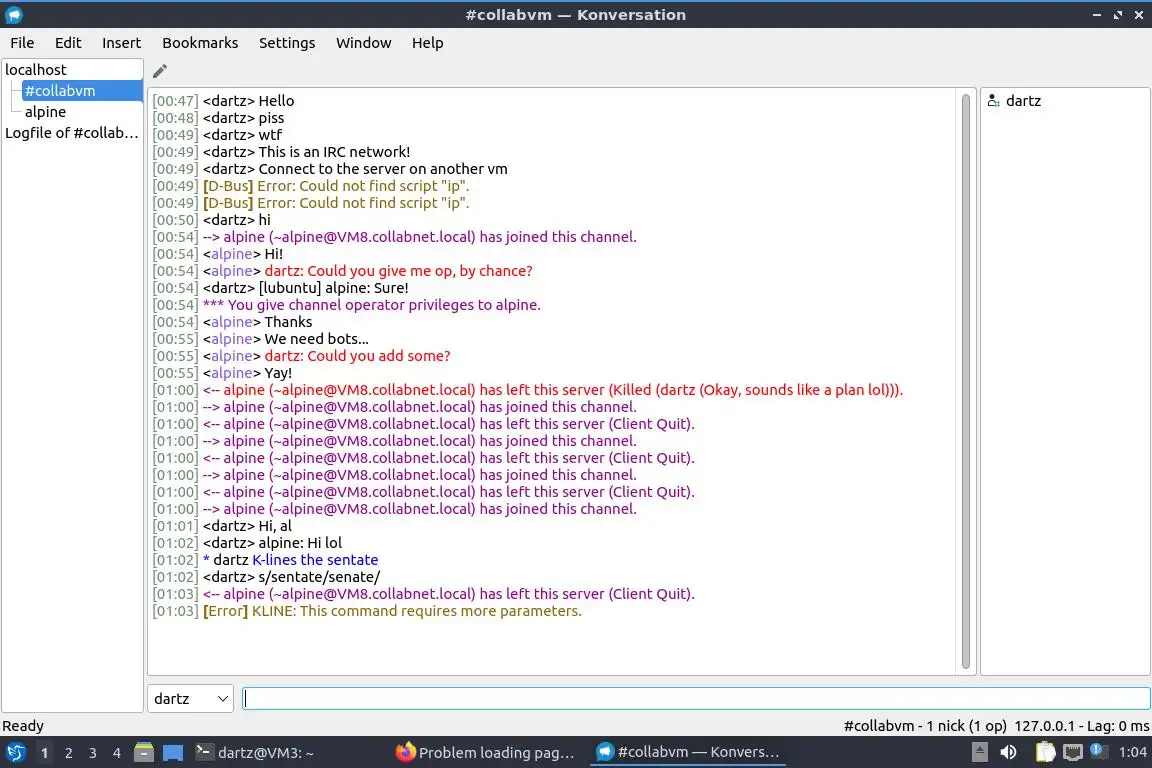
Task: Click the Killed quit message line
Action: 528,390
